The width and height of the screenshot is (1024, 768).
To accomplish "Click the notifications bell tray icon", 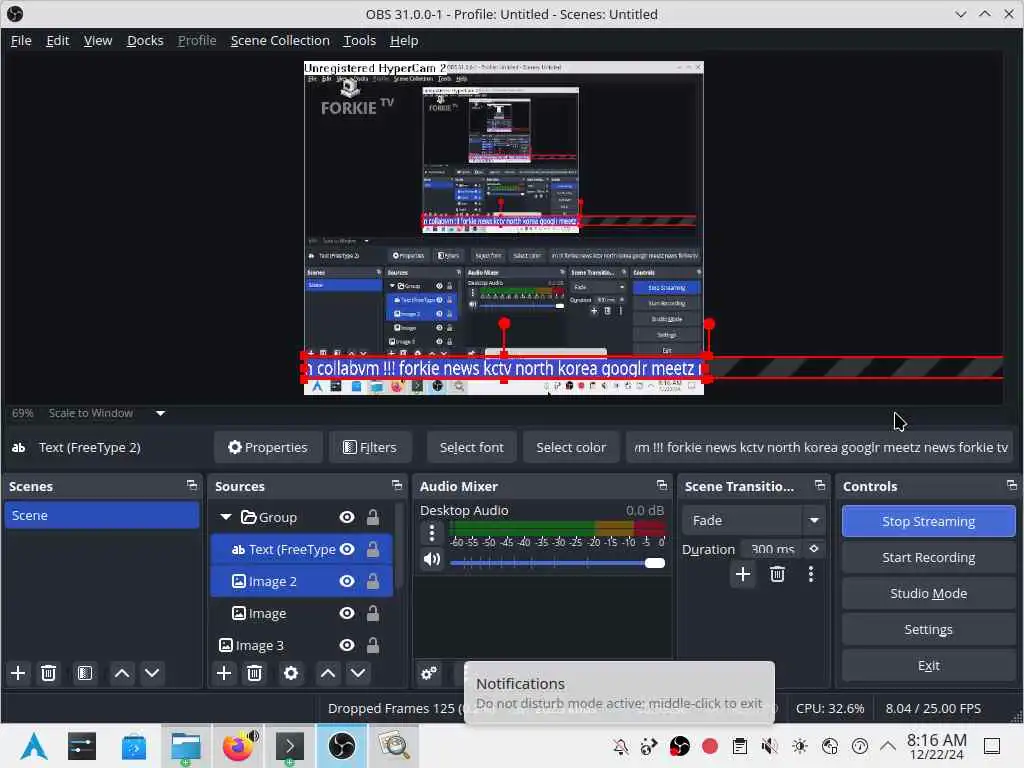I will (620, 746).
